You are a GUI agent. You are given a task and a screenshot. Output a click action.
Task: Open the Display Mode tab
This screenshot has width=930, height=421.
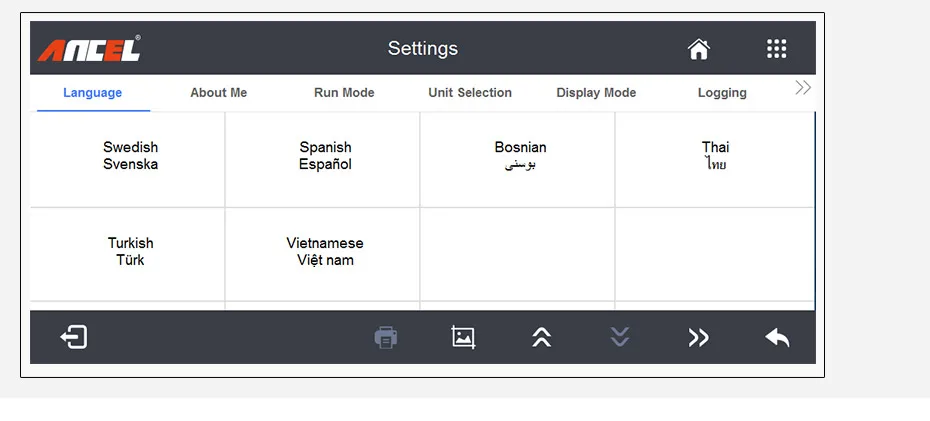(x=596, y=93)
